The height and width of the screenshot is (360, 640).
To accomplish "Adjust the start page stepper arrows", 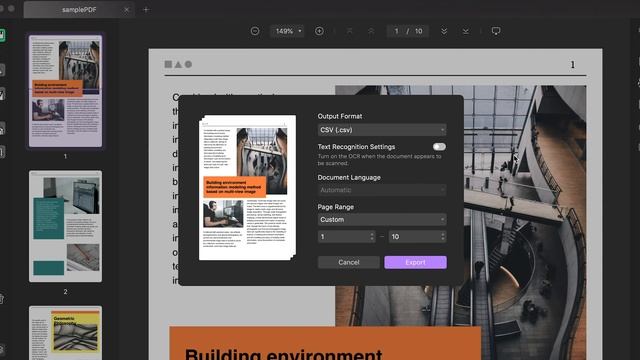I will (372, 237).
